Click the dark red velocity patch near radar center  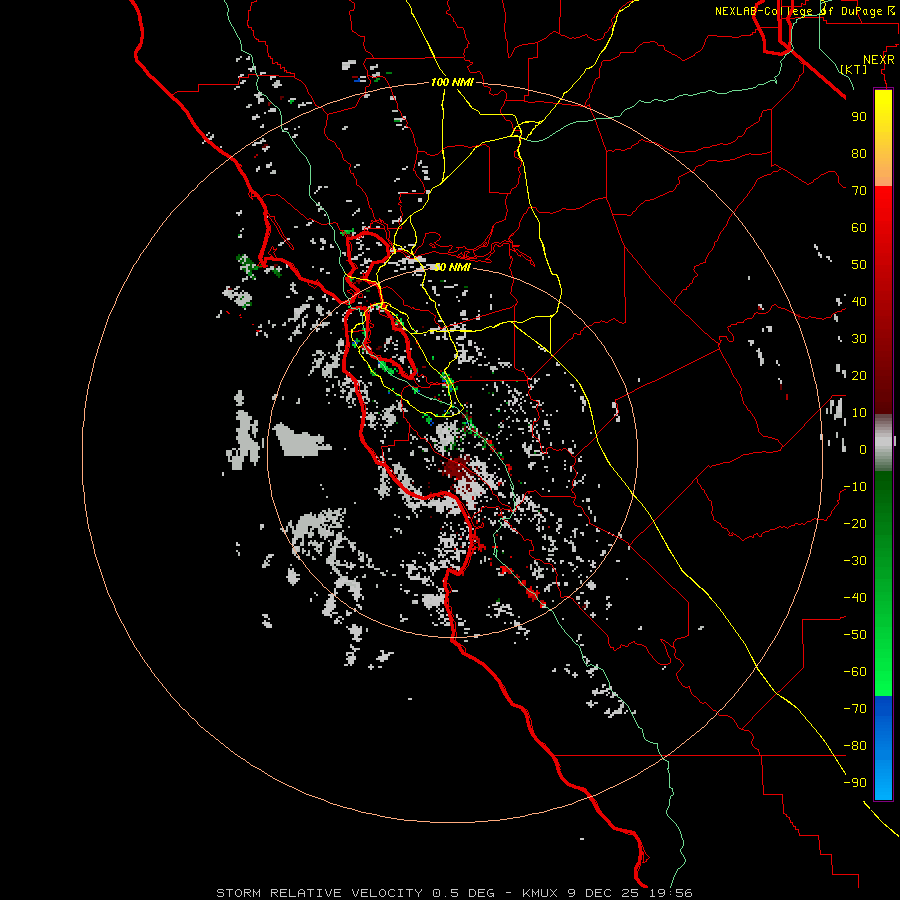456,468
